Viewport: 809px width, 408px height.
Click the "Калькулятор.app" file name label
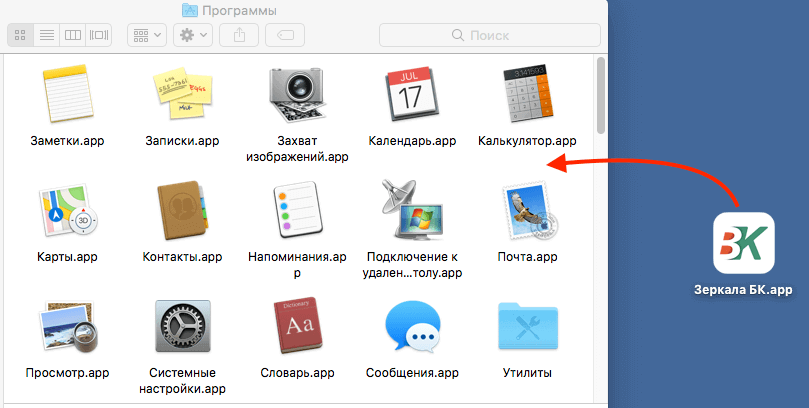[x=527, y=141]
